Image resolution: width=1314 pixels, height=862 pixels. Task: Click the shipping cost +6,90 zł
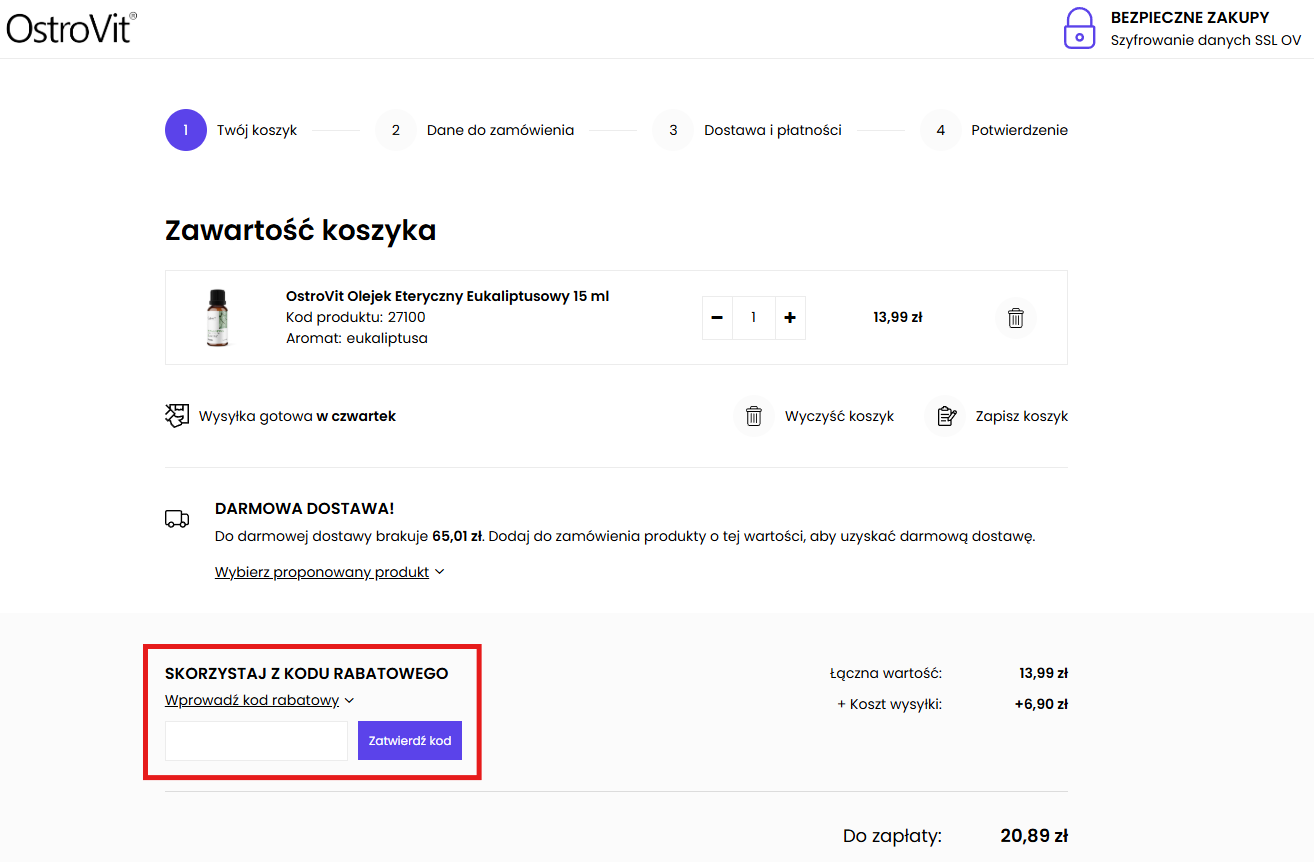pos(1041,704)
